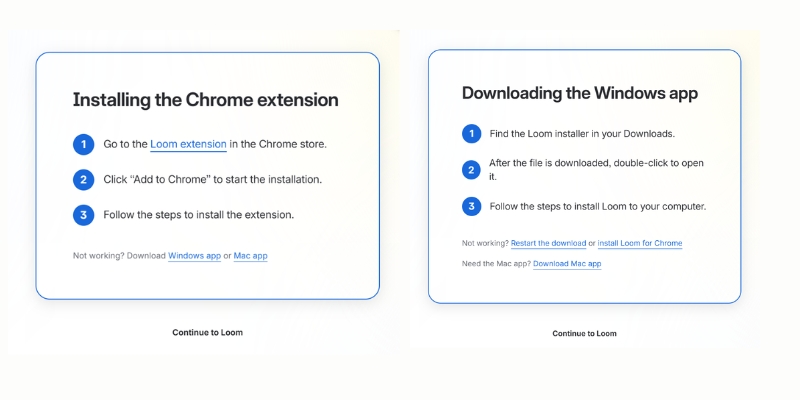This screenshot has height=400, width=800.
Task: Click step 3 badge in Chrome extension panel
Action: [x=83, y=214]
